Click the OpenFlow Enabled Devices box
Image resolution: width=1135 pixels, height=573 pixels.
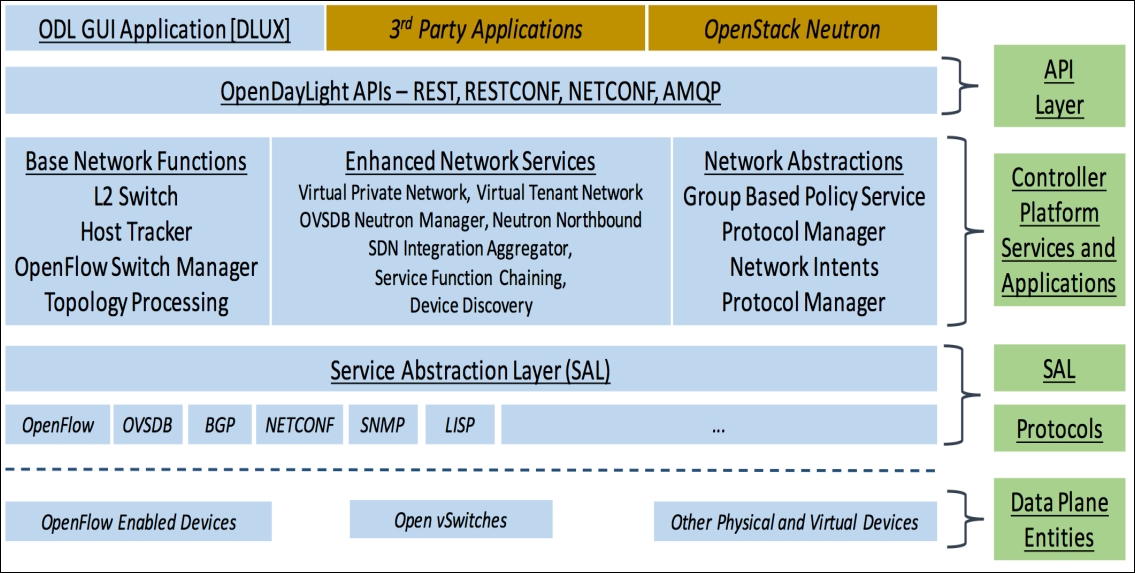click(x=138, y=522)
